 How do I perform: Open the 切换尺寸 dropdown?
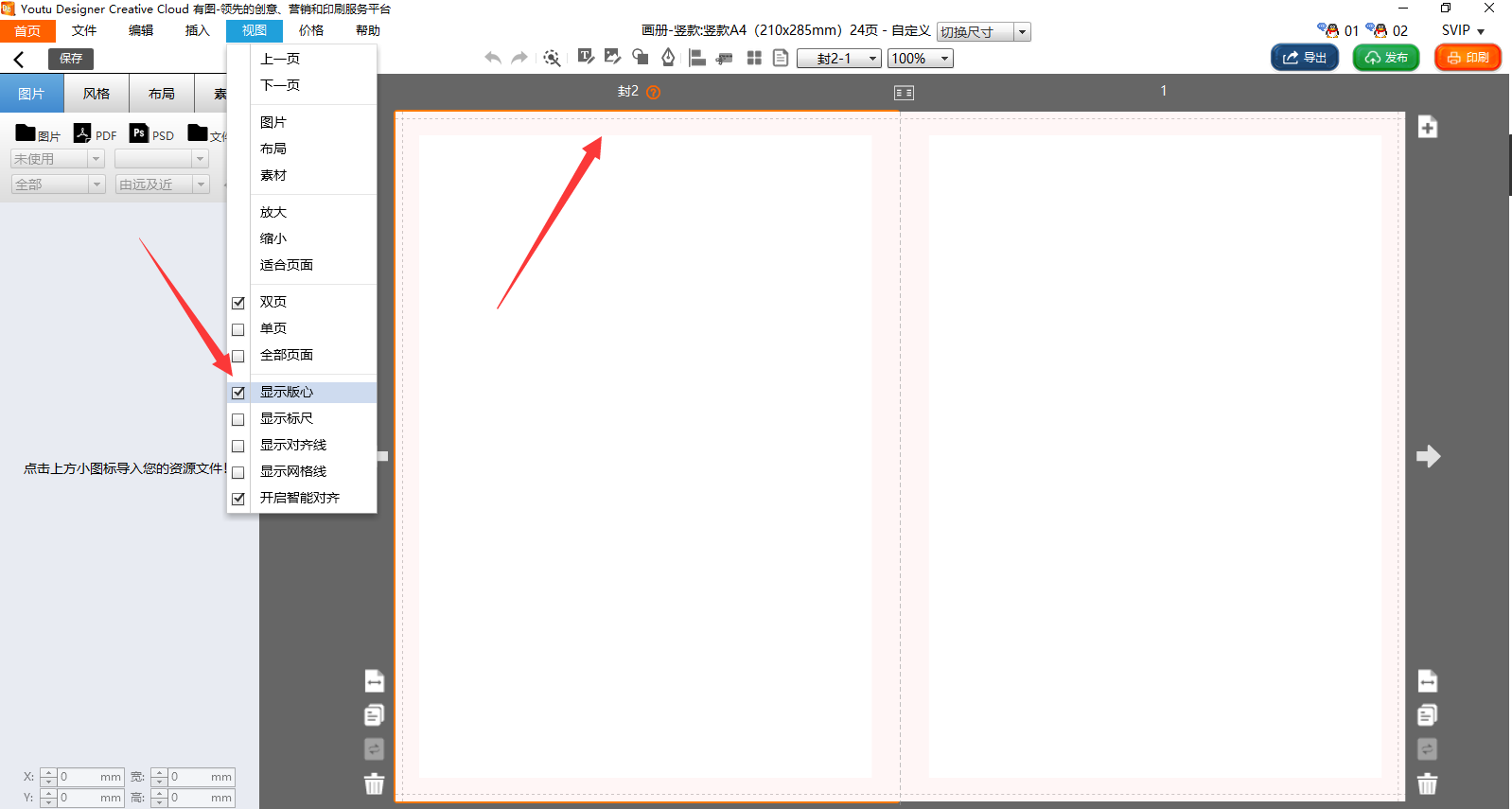pos(1021,32)
